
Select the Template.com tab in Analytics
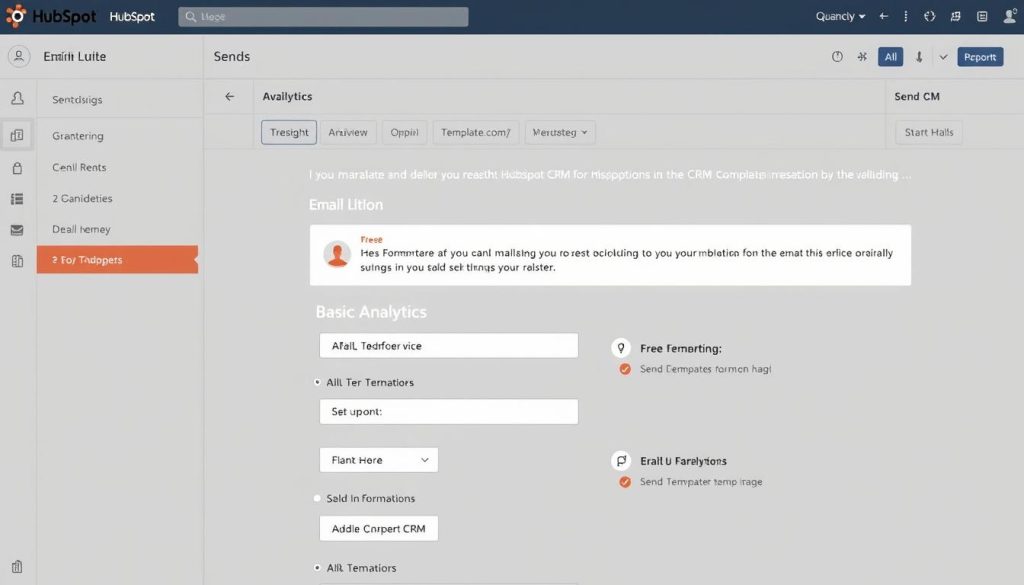click(x=475, y=131)
